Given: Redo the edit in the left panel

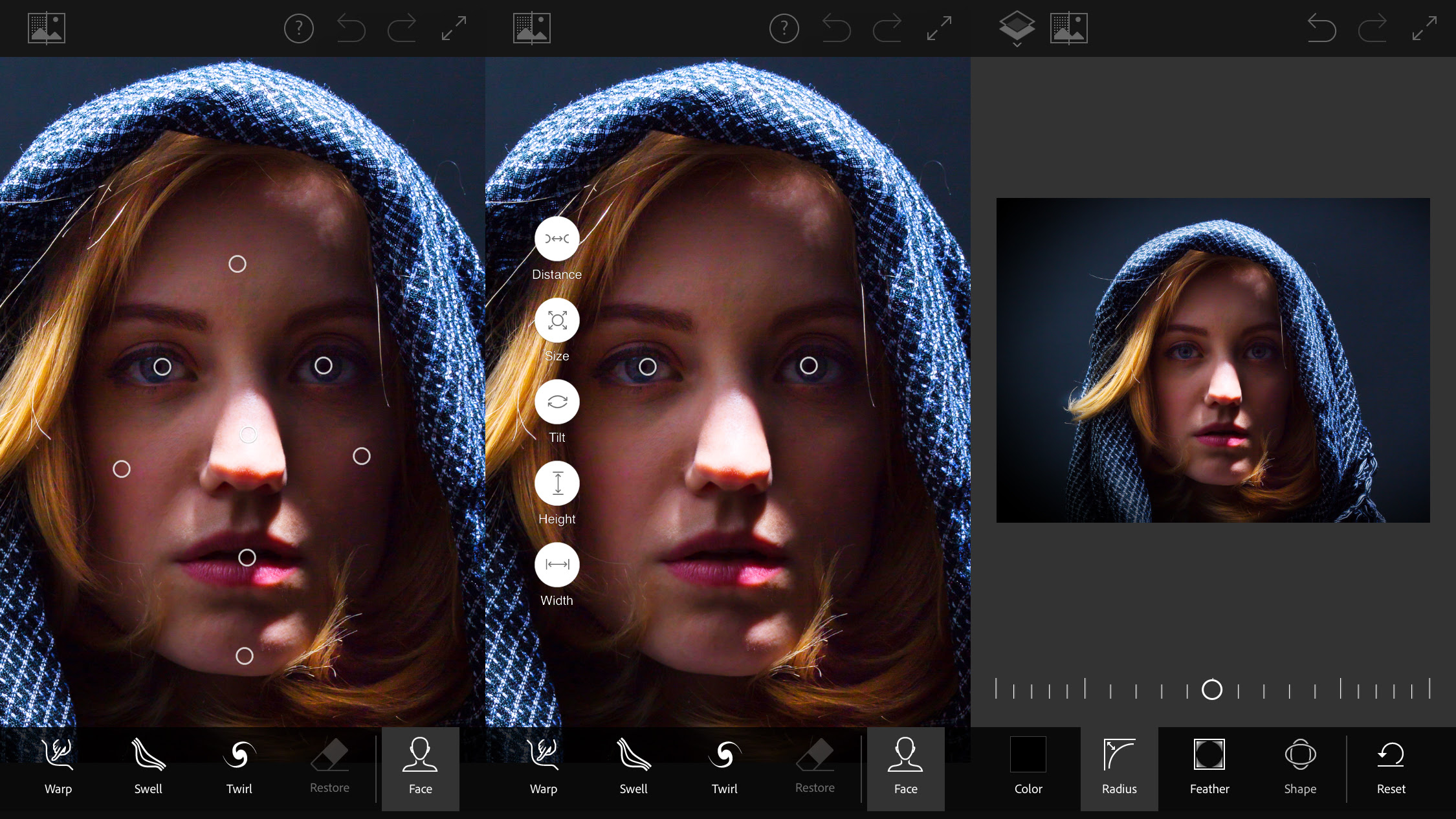Looking at the screenshot, I should coord(402,28).
